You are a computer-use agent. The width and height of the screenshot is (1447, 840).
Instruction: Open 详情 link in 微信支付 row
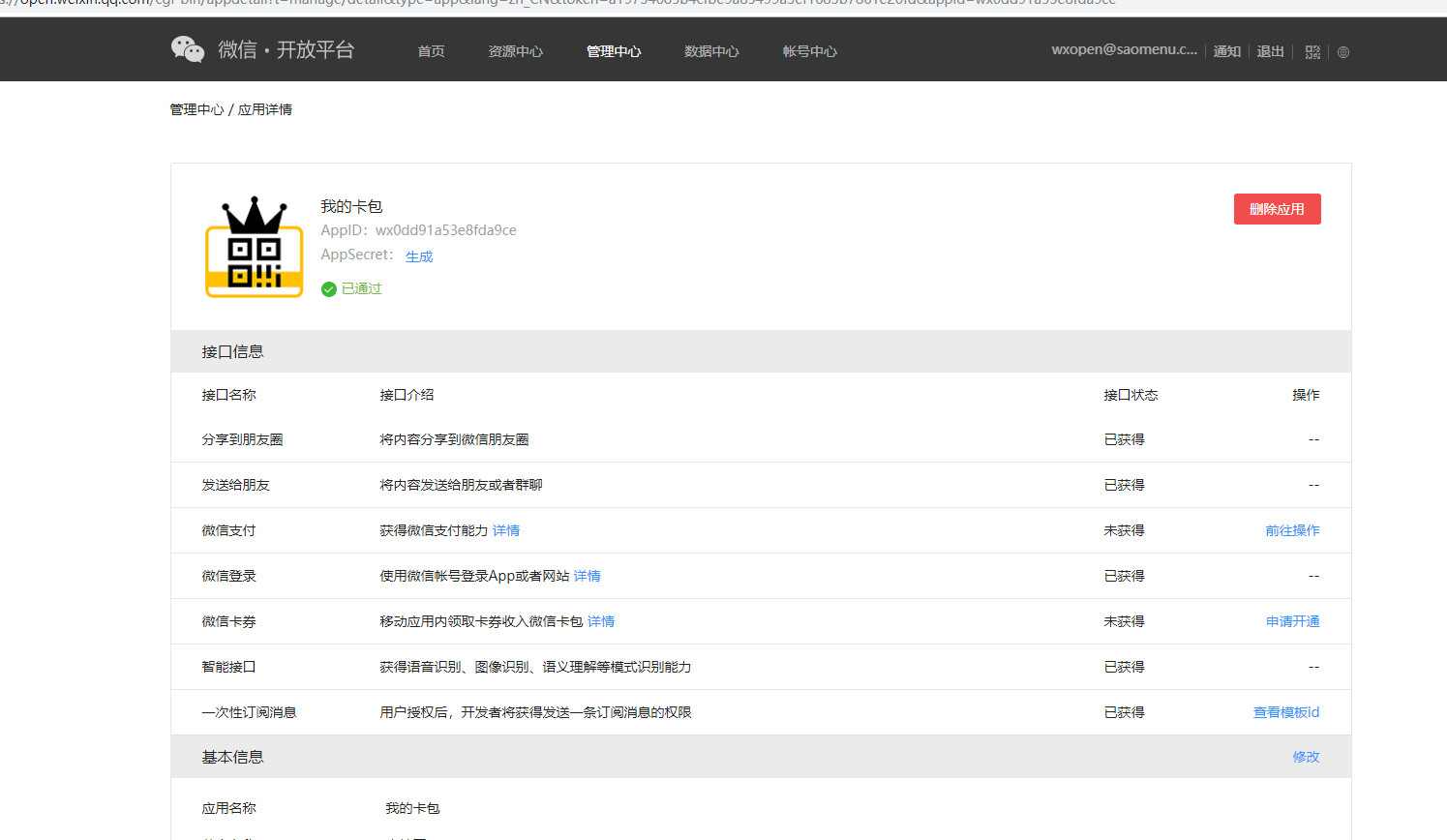[x=506, y=530]
